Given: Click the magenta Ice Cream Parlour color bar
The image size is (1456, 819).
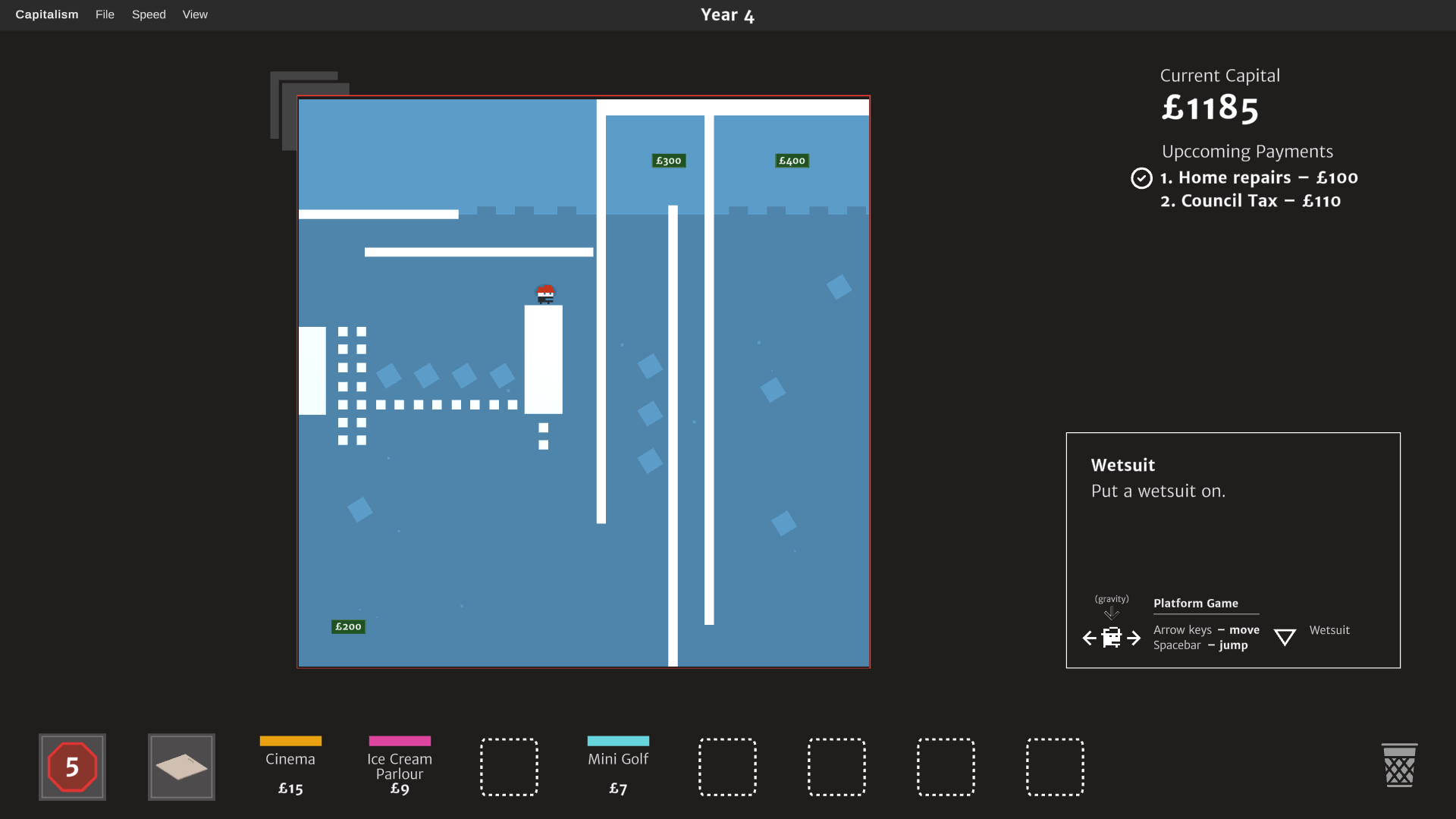Looking at the screenshot, I should click(x=400, y=741).
